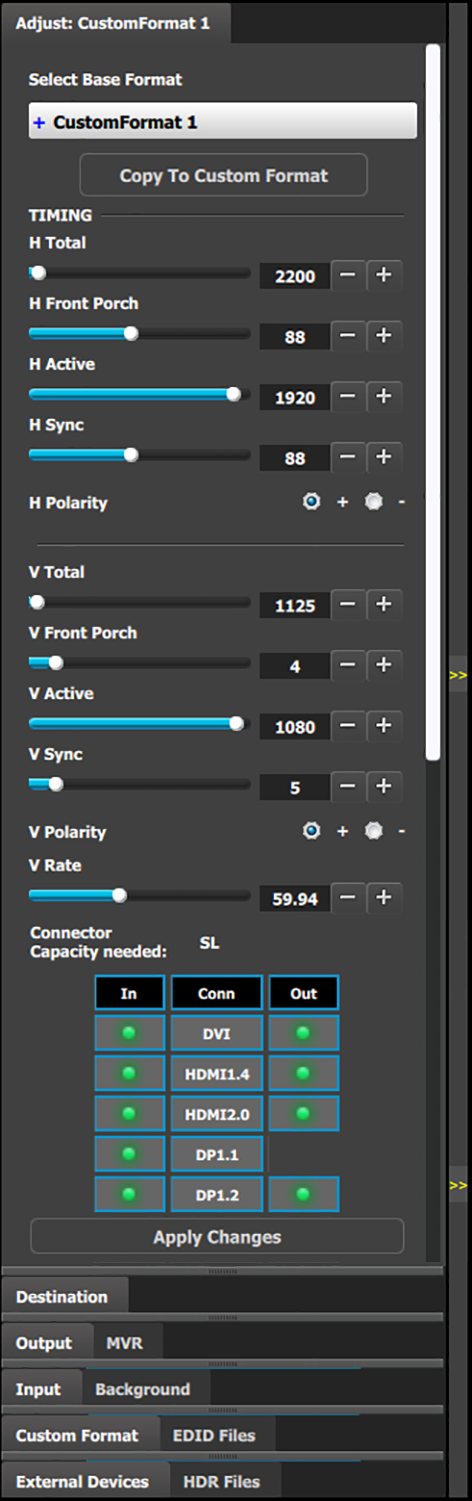
Task: Click the DP1.1 input green indicator
Action: (x=129, y=1153)
